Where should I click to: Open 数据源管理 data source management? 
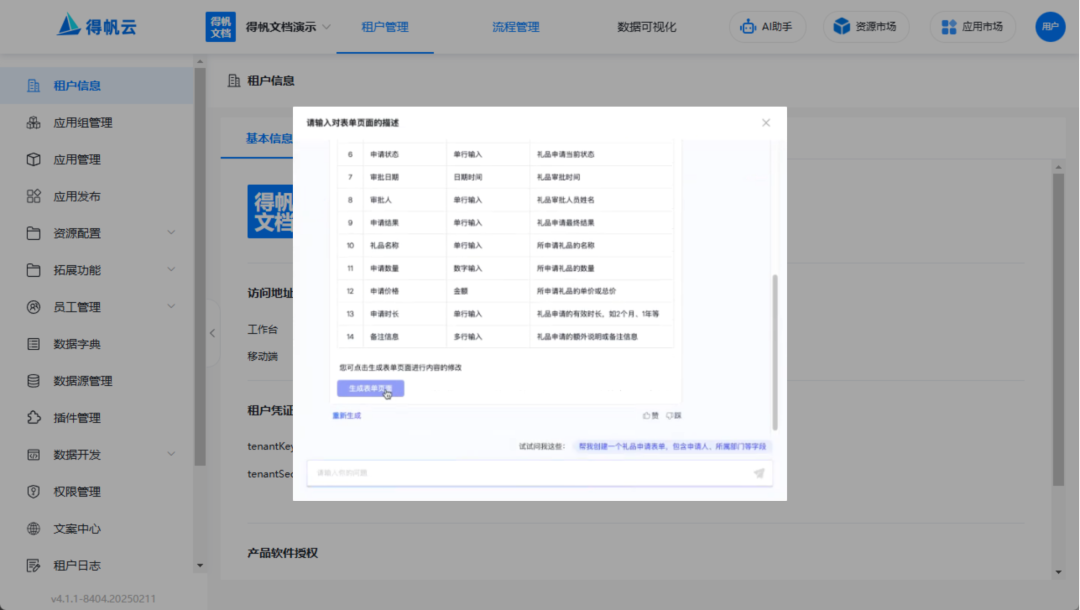point(82,380)
